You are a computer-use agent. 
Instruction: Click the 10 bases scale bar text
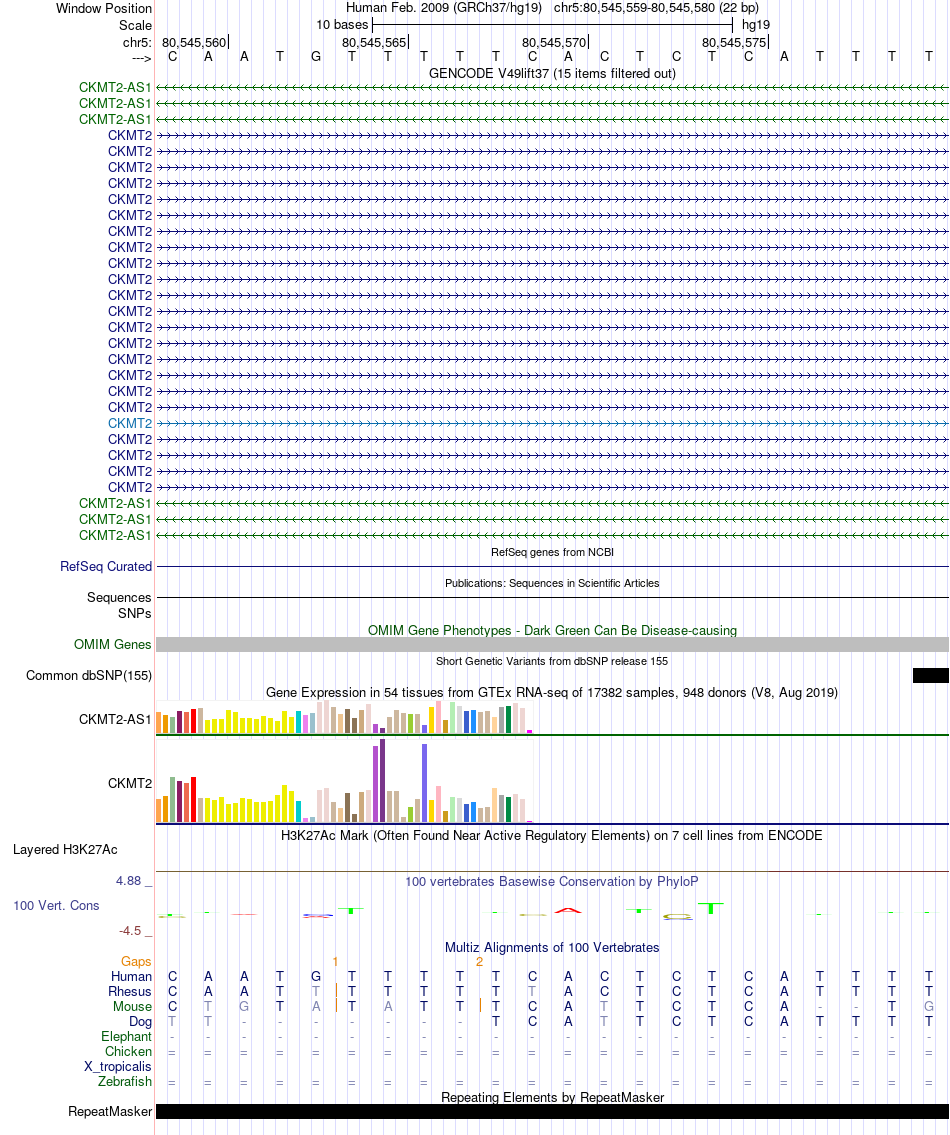coord(342,25)
